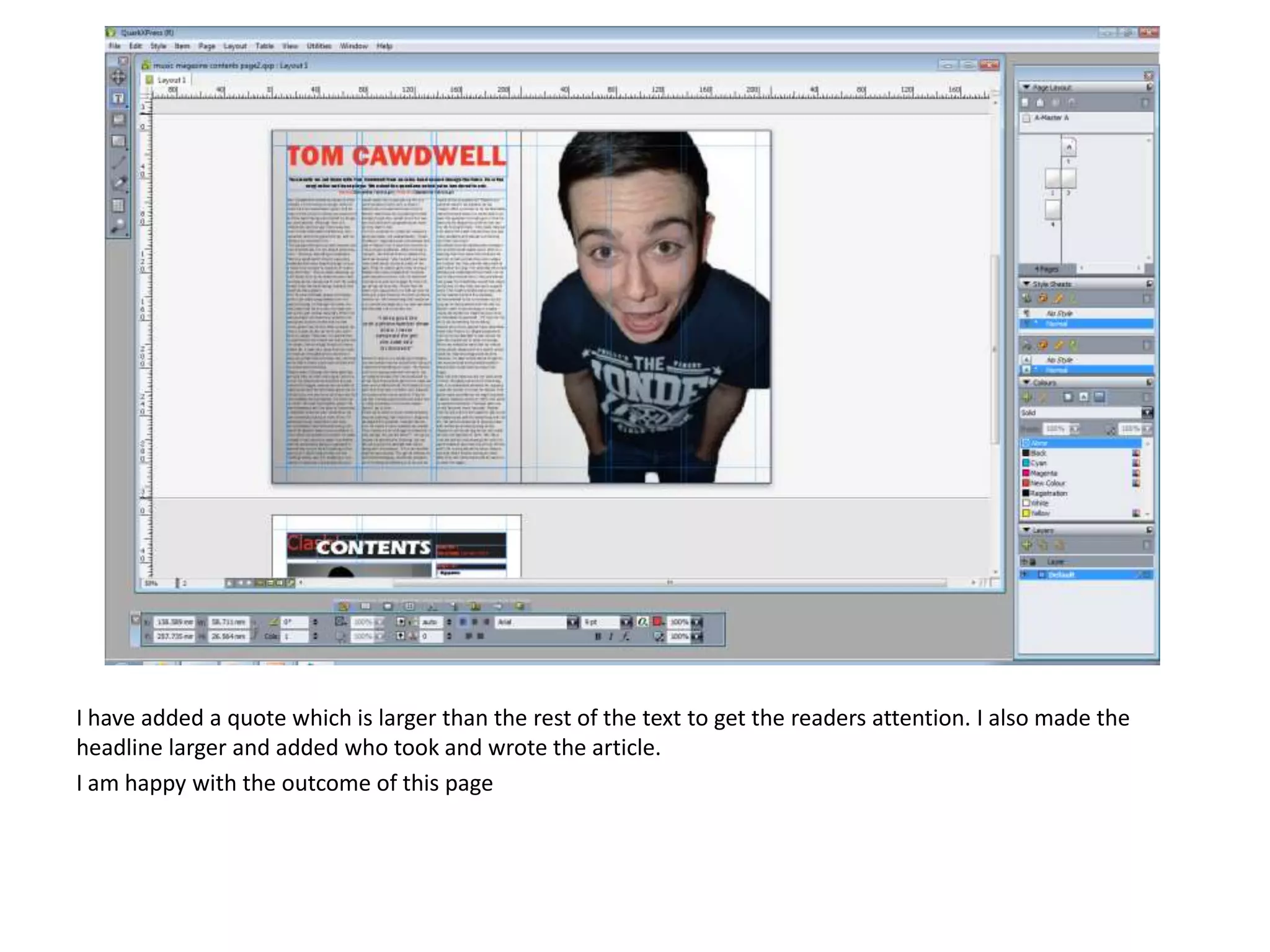The image size is (1270, 952).
Task: Select the Zoom magnifier tool
Action: tap(118, 226)
